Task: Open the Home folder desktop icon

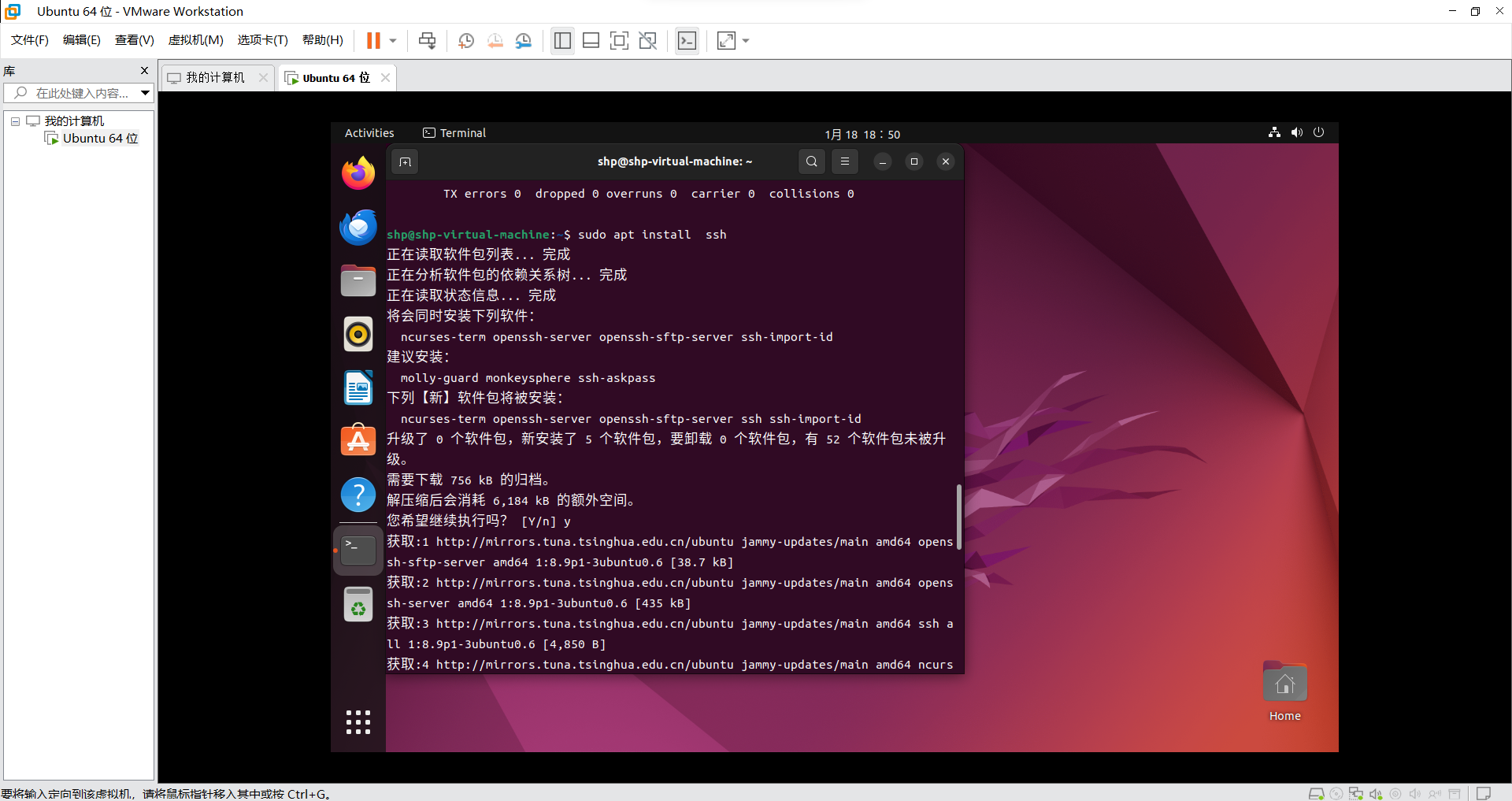Action: [1285, 692]
